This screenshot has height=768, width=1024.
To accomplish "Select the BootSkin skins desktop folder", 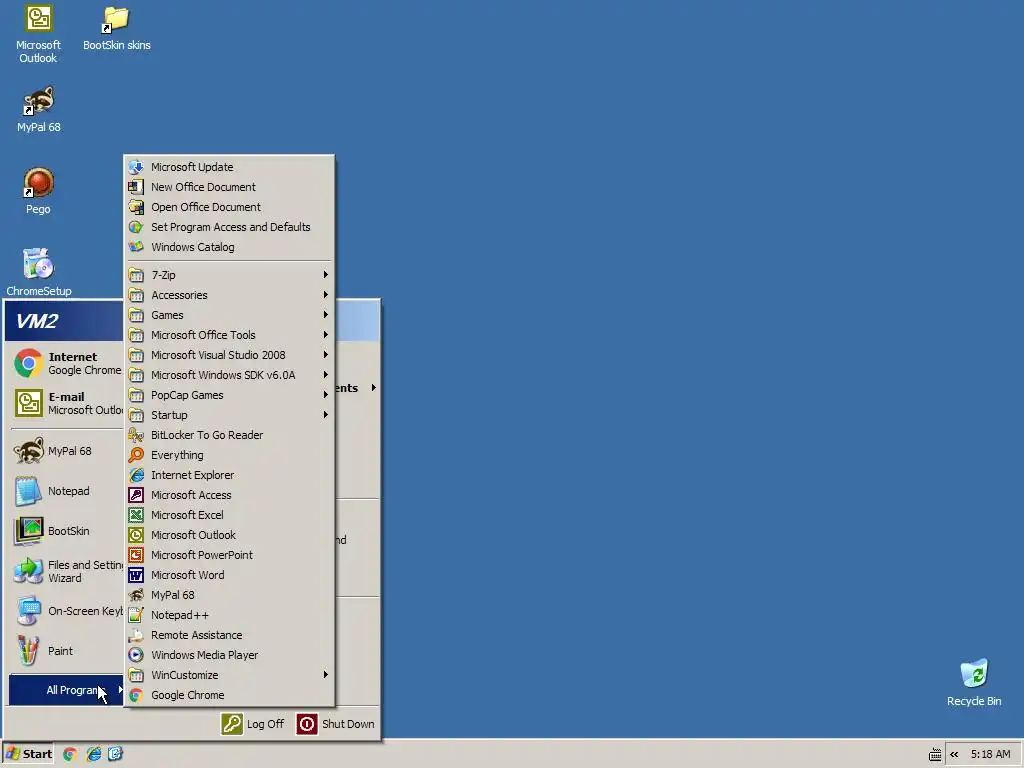I will pyautogui.click(x=116, y=29).
